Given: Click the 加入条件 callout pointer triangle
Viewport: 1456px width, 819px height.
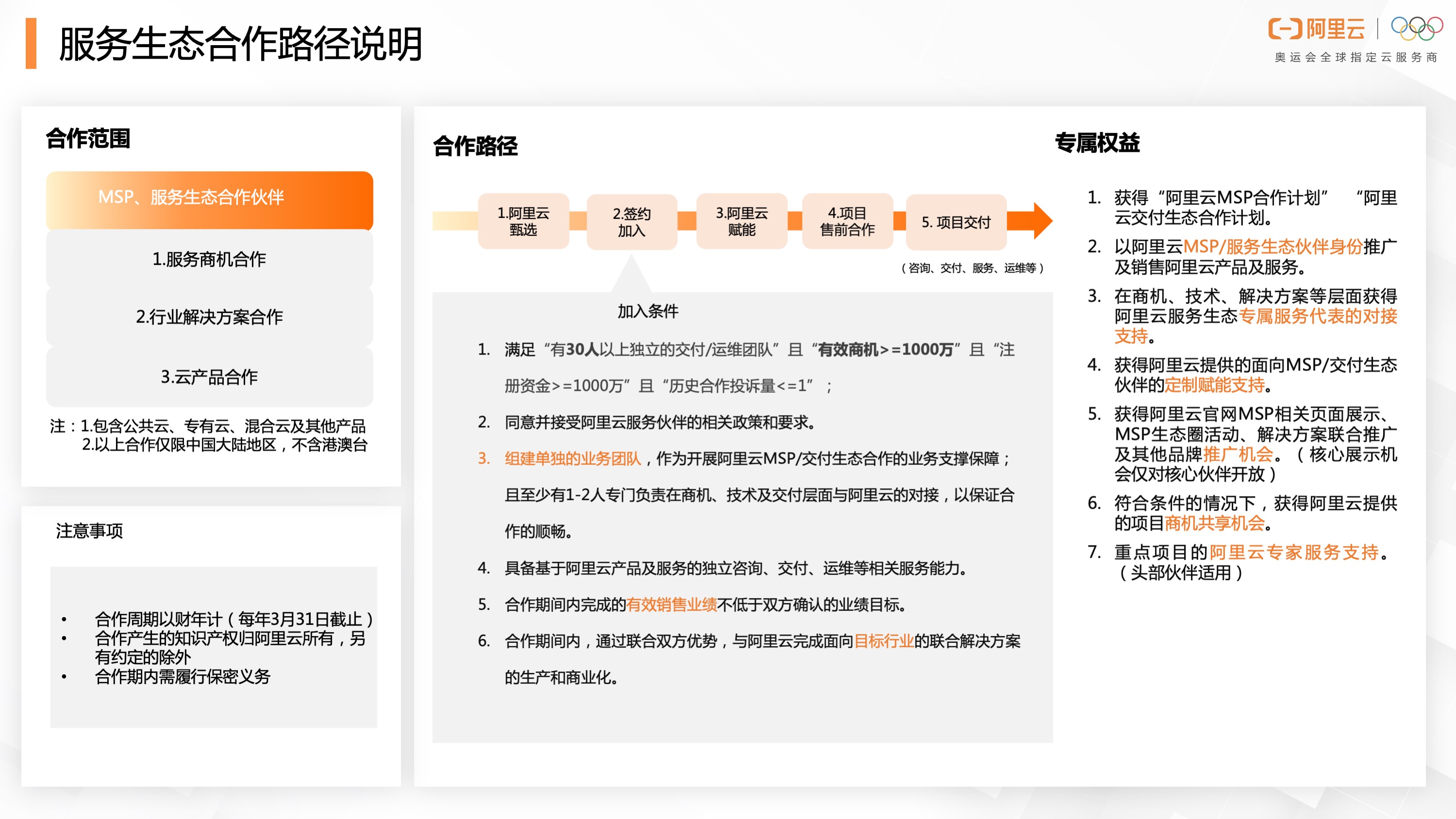Looking at the screenshot, I should (x=631, y=277).
